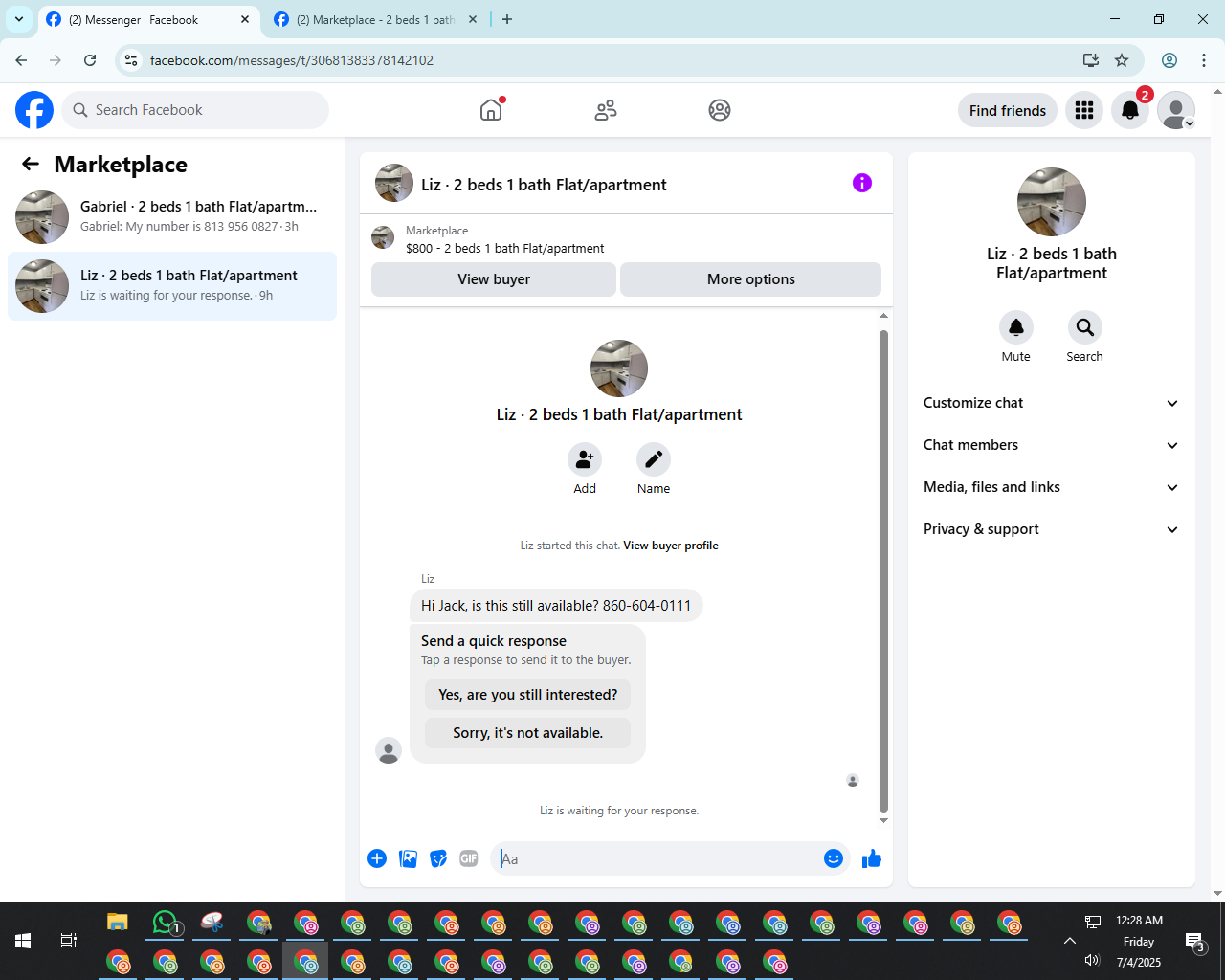Select Liz's conversation in the list
This screenshot has height=980, width=1225.
pos(172,286)
